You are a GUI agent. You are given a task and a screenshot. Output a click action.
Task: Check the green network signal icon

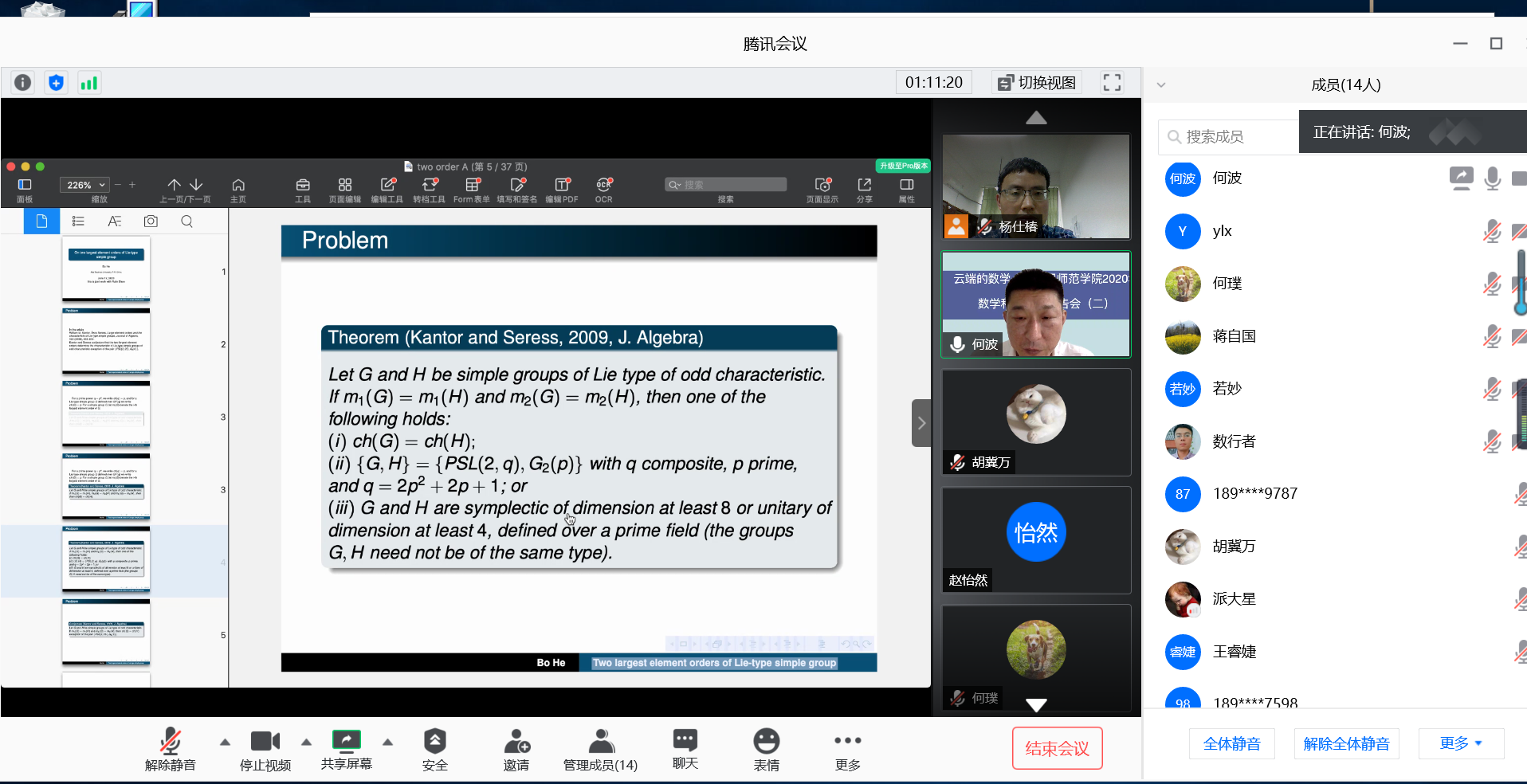point(88,83)
